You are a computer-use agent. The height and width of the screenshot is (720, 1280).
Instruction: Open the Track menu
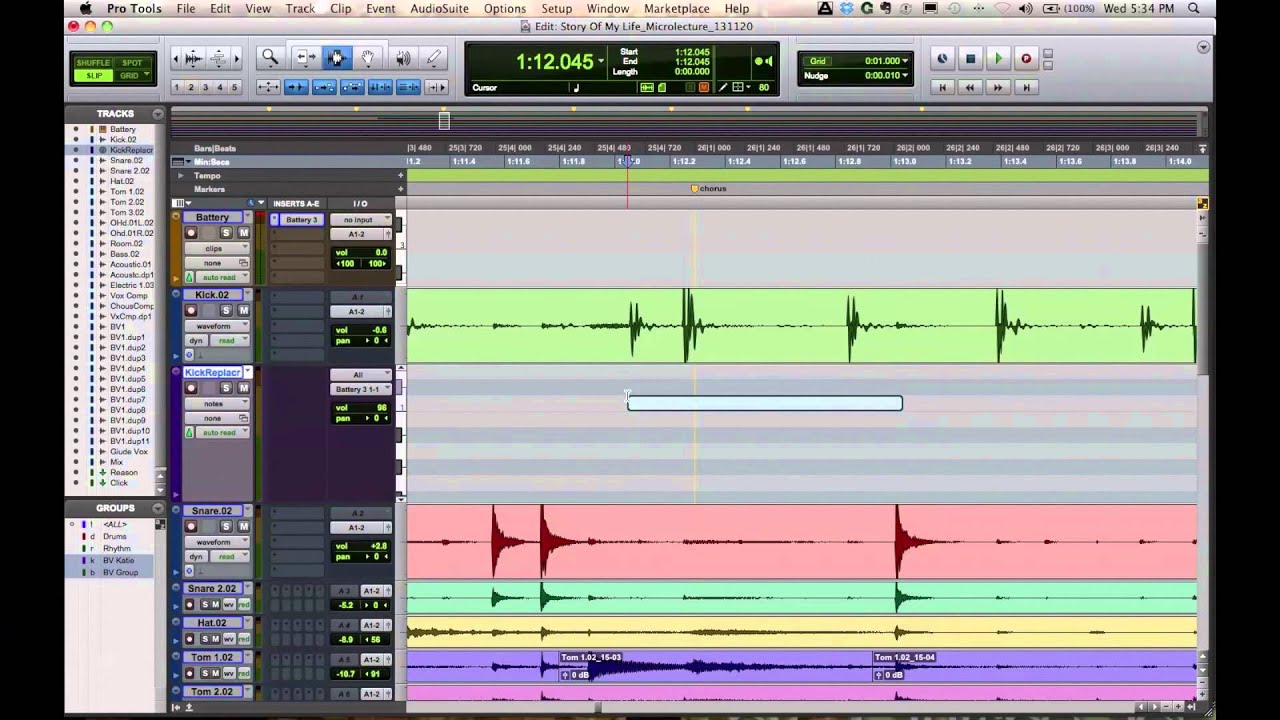point(300,8)
